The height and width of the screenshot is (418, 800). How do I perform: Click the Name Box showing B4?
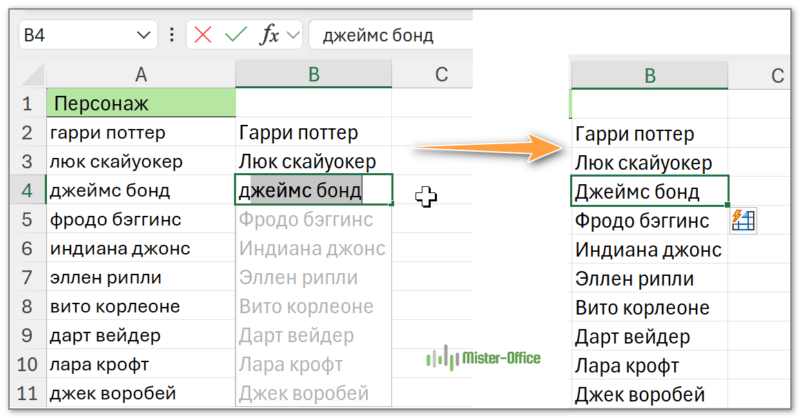click(75, 35)
